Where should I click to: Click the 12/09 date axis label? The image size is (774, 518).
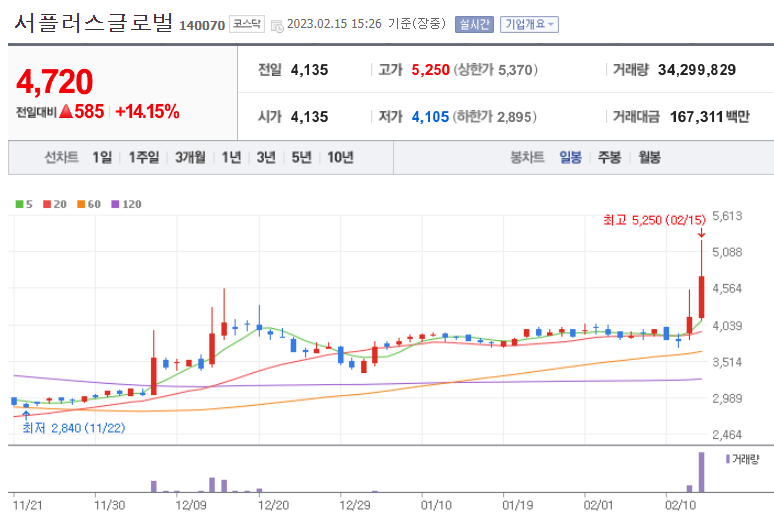click(191, 505)
